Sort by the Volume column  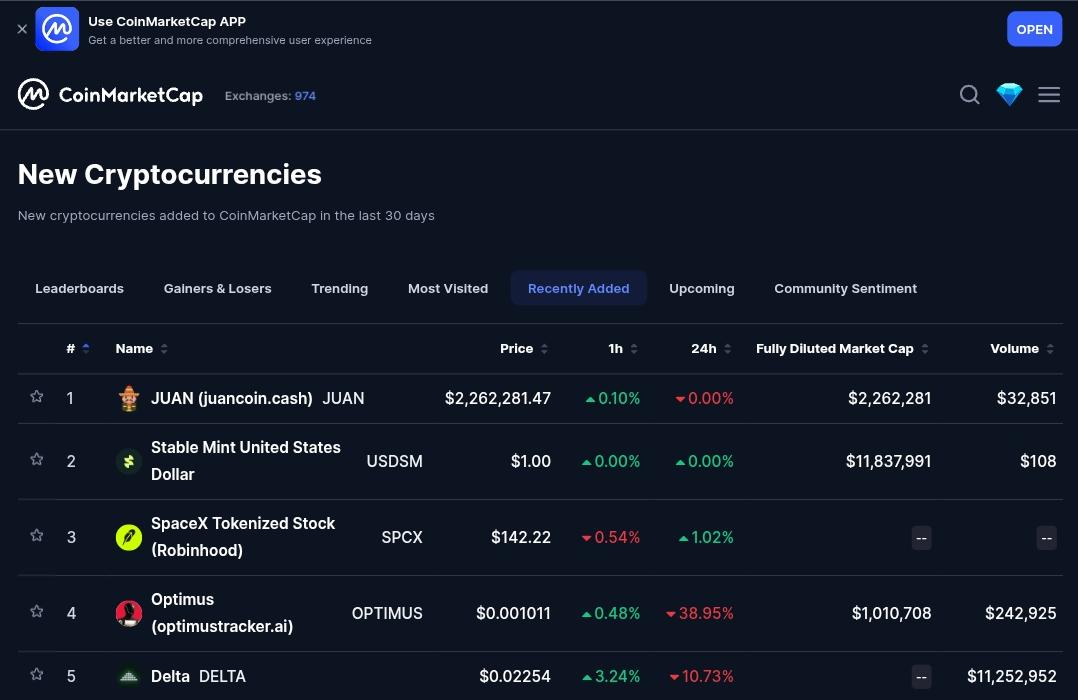pyautogui.click(x=1022, y=349)
